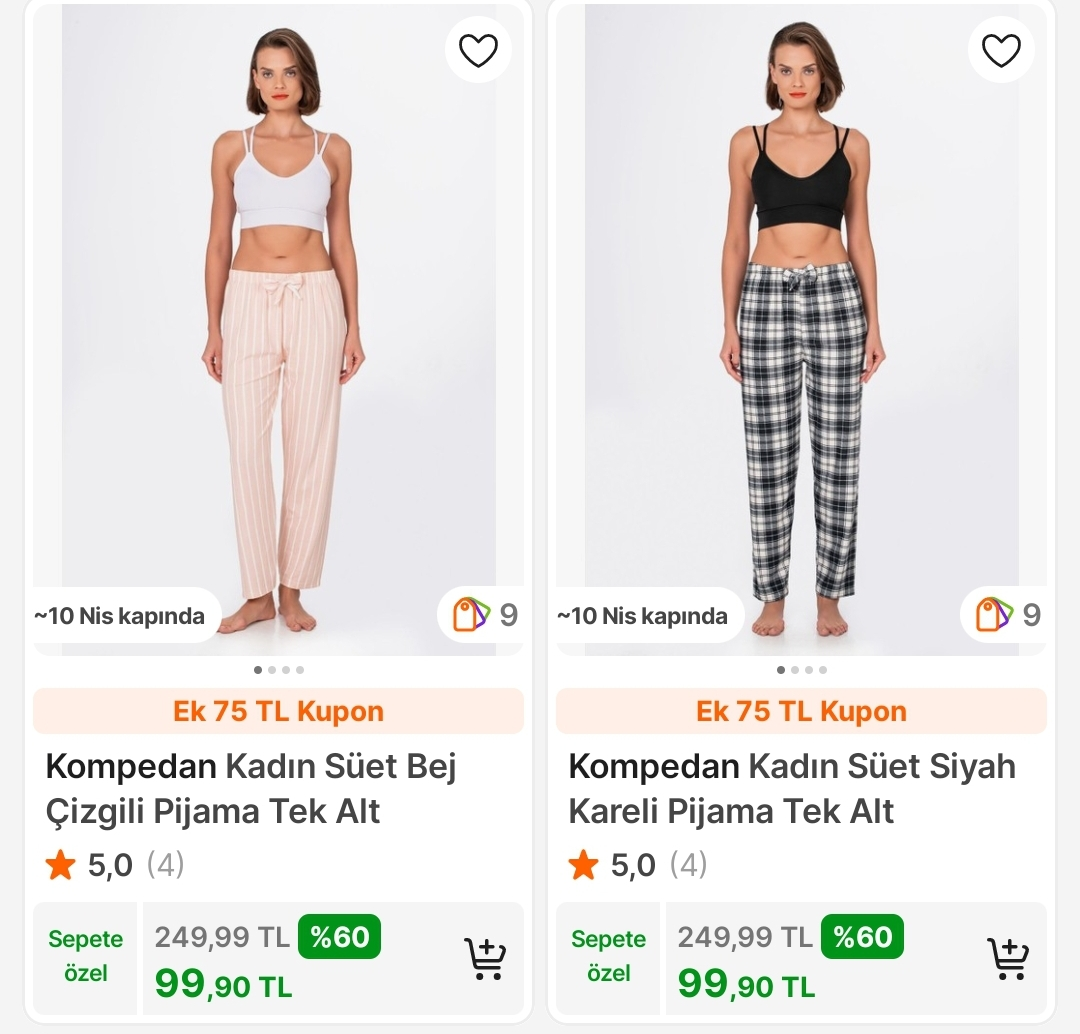Tap Ek 75 TL Kupon banner on plaid pajama
This screenshot has height=1034, width=1080.
coord(801,711)
